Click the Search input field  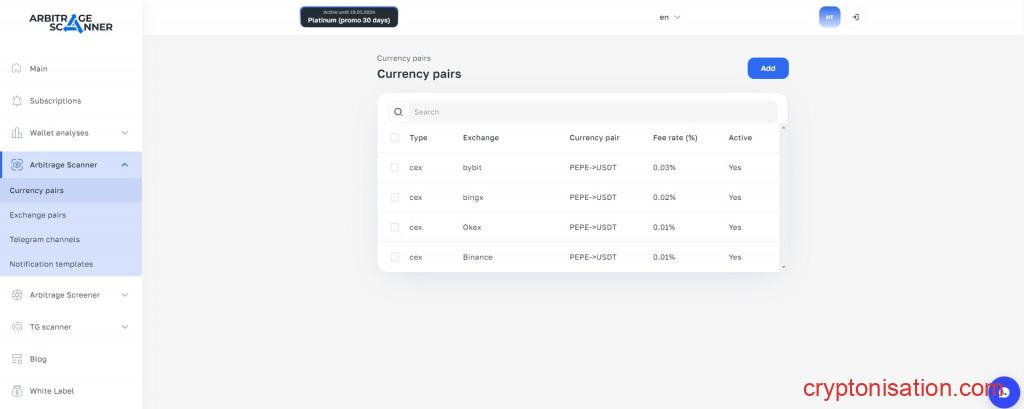tap(590, 112)
